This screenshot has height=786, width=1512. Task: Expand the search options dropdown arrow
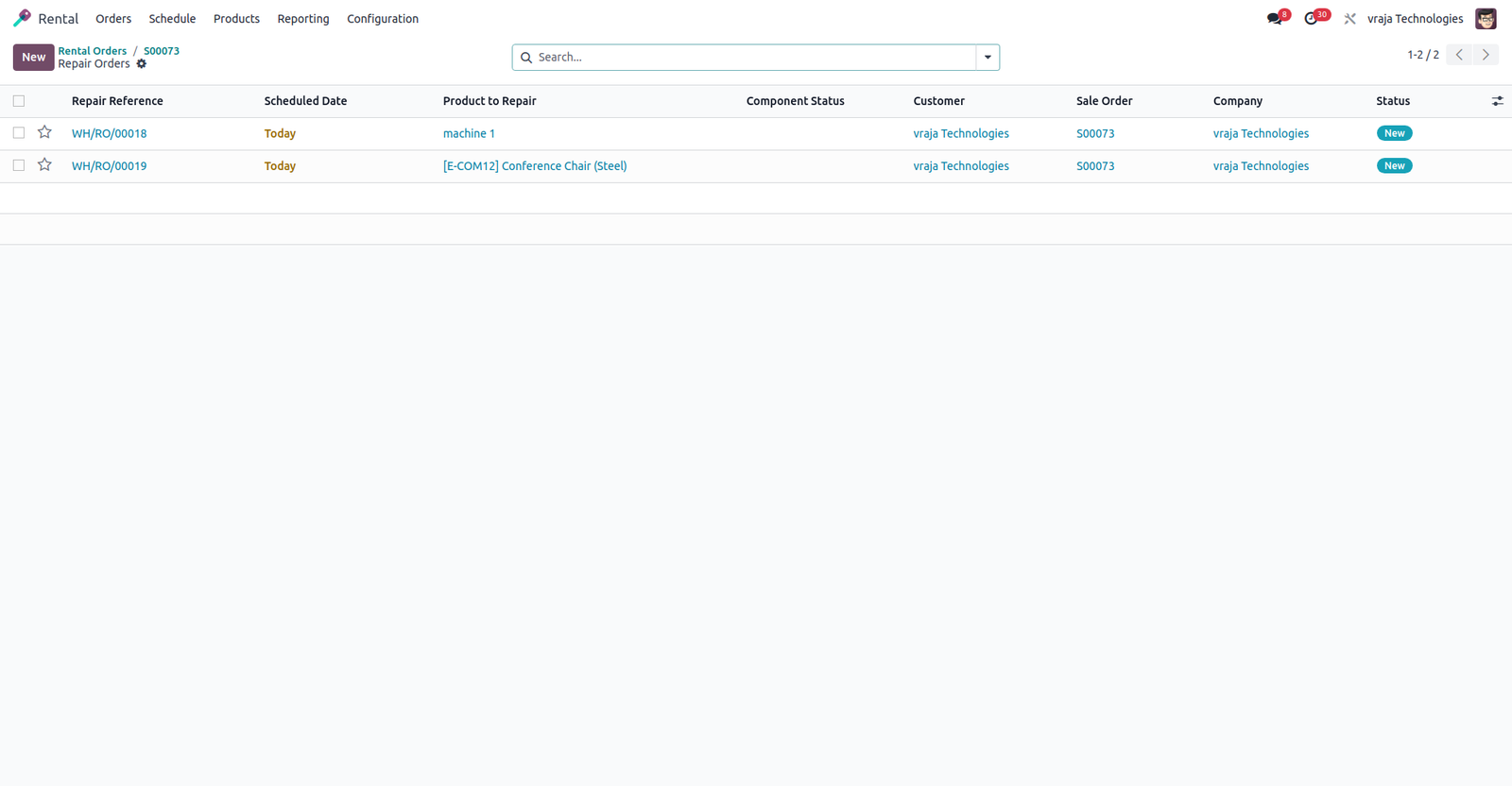(988, 58)
